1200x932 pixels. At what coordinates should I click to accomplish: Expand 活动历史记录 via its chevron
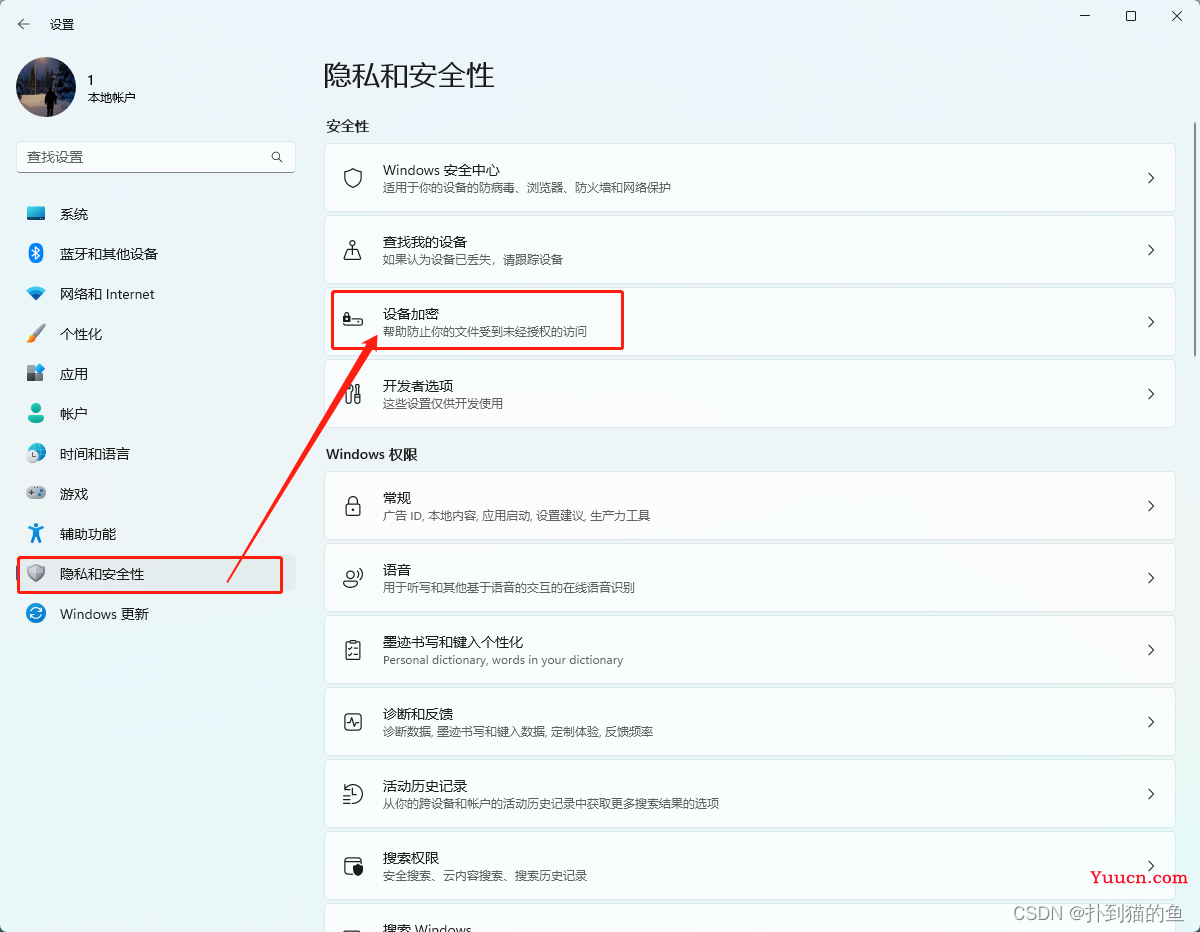[1151, 794]
